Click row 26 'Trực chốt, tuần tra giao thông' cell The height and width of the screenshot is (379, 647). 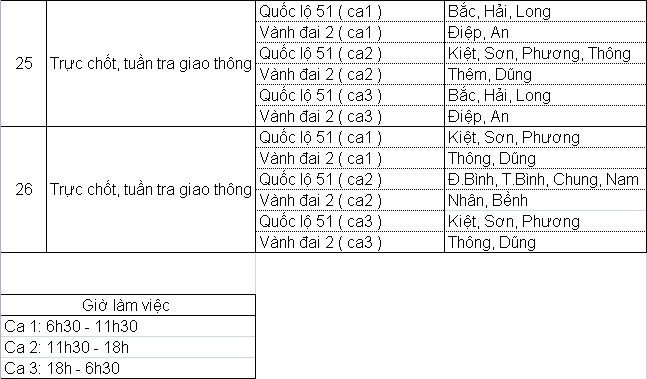click(151, 189)
